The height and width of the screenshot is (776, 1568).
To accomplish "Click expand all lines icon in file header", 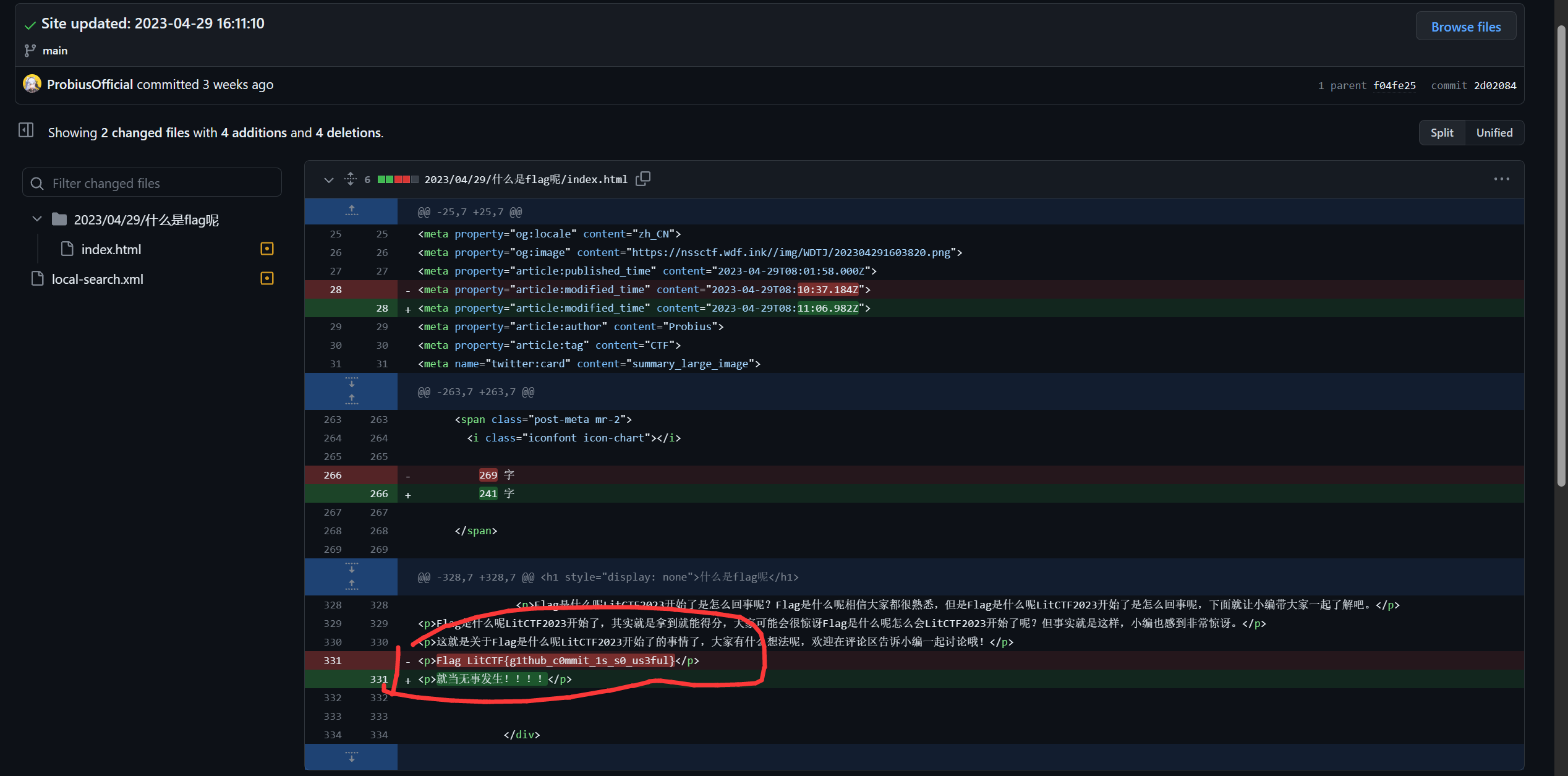I will pyautogui.click(x=351, y=179).
